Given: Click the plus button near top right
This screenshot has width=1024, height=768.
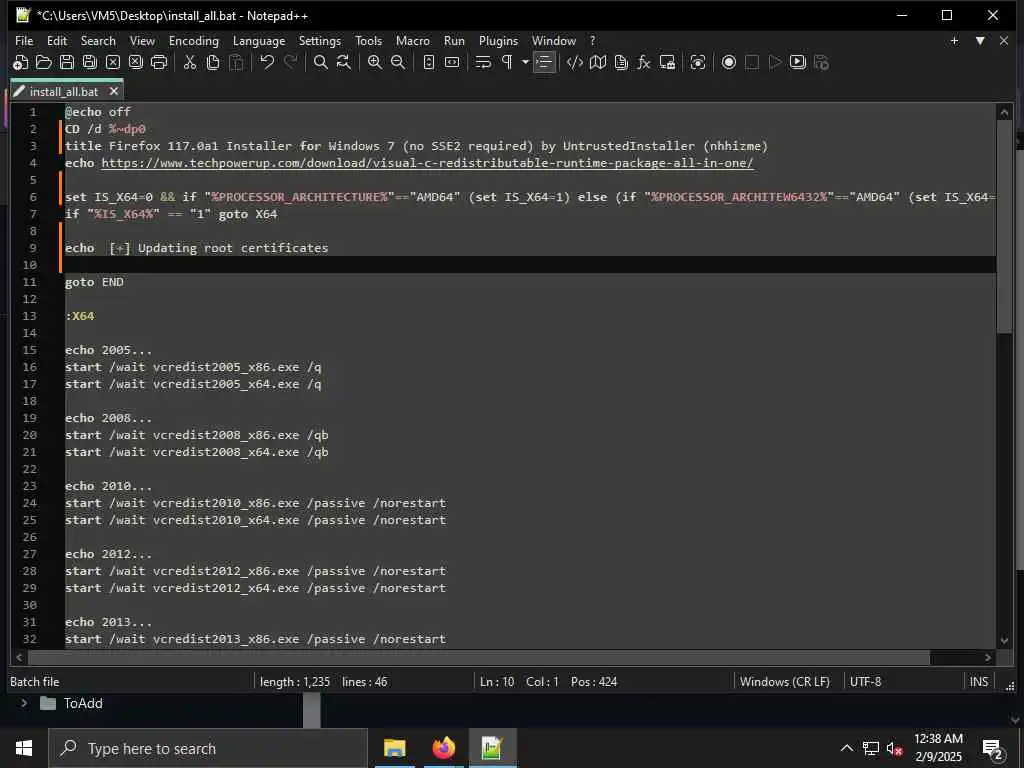Looking at the screenshot, I should (954, 40).
